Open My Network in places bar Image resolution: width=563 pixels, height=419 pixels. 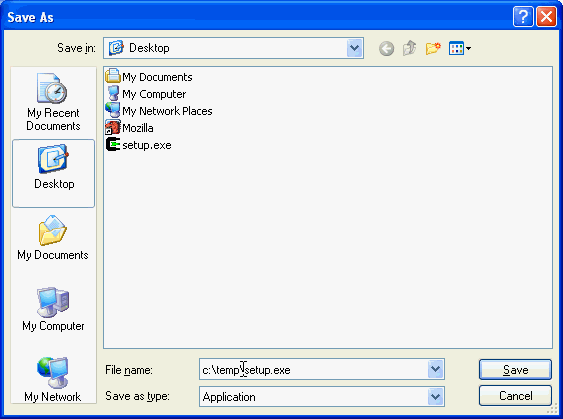53,380
